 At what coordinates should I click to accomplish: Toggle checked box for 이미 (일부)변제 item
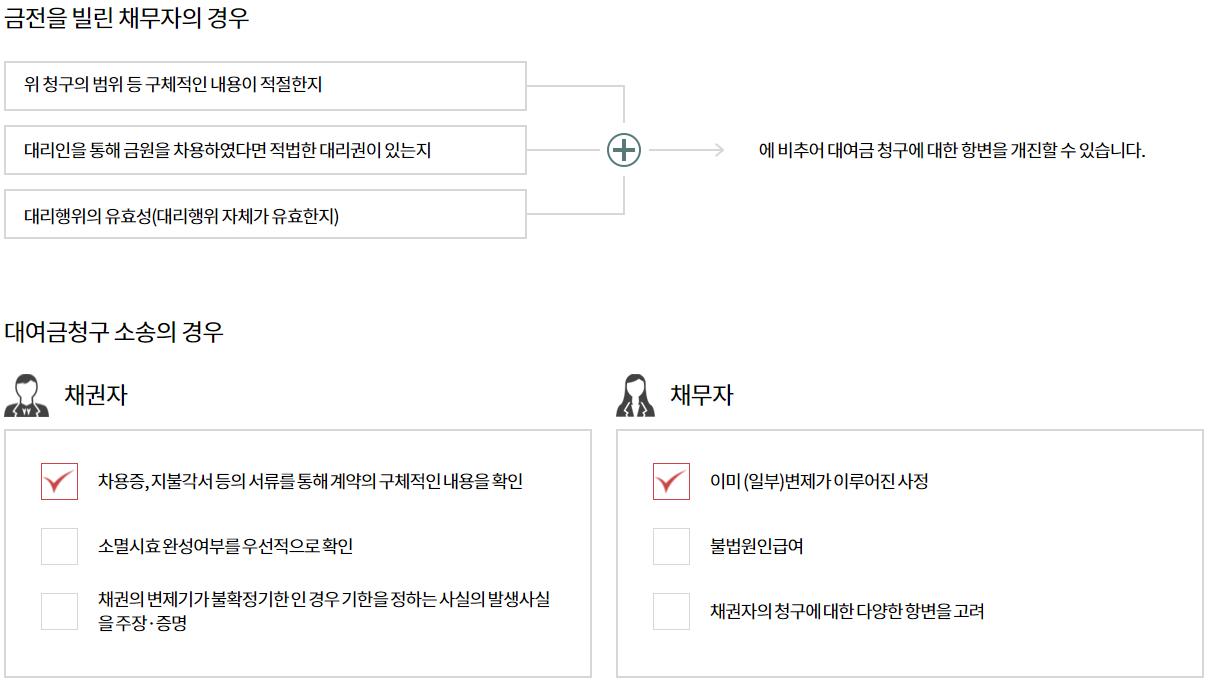[x=671, y=481]
